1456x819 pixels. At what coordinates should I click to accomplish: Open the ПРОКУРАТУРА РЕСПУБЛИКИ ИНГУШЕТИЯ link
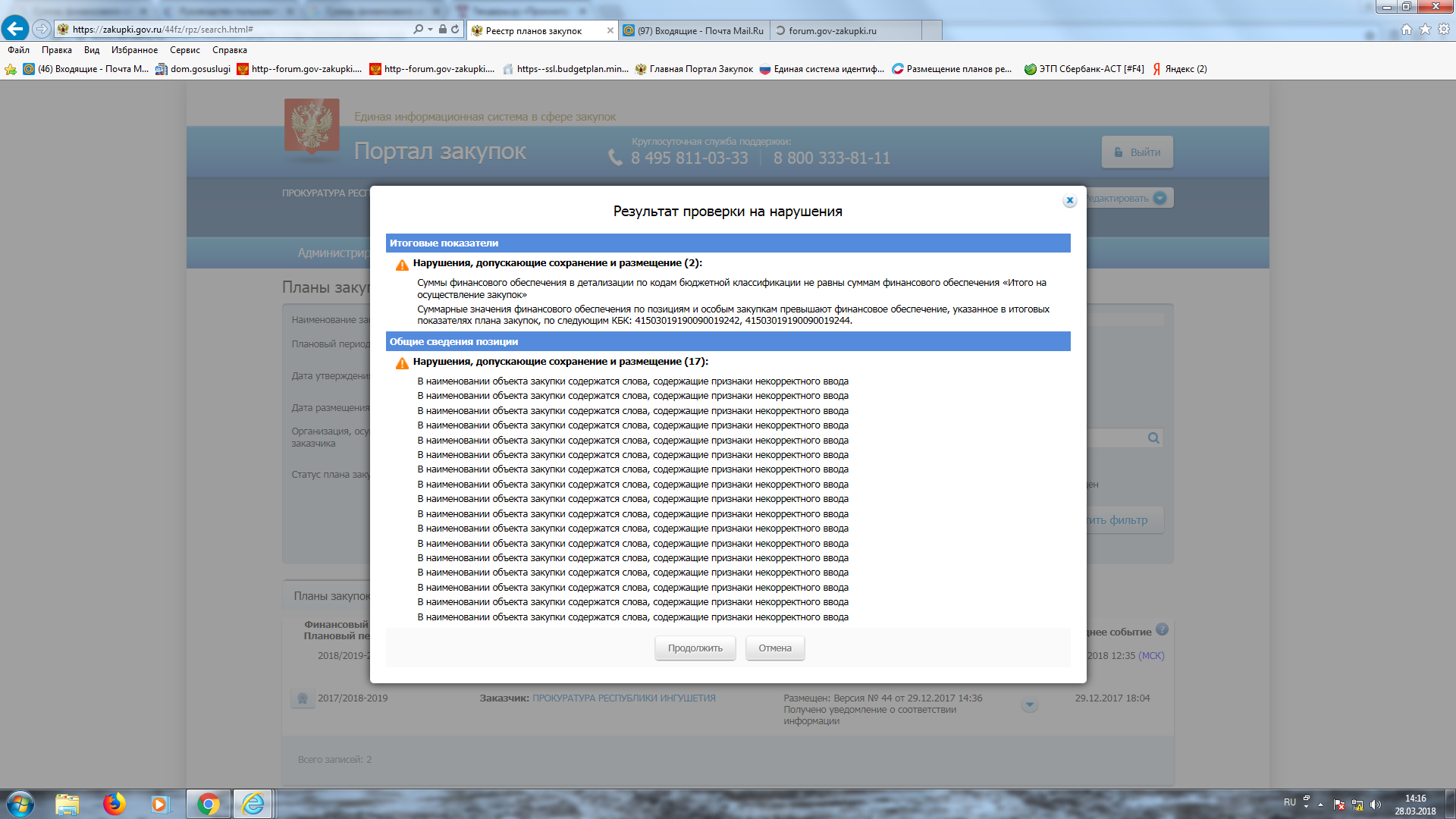623,698
